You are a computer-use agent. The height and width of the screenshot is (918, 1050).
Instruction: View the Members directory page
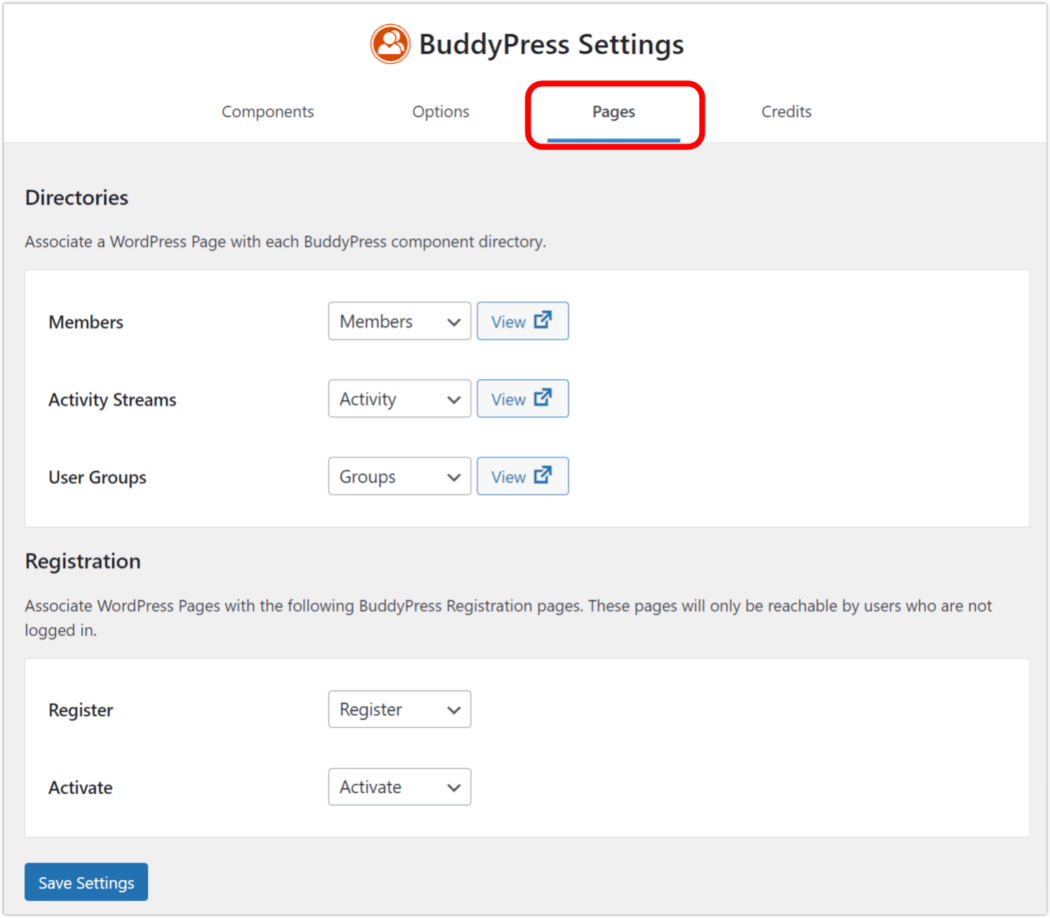click(522, 321)
